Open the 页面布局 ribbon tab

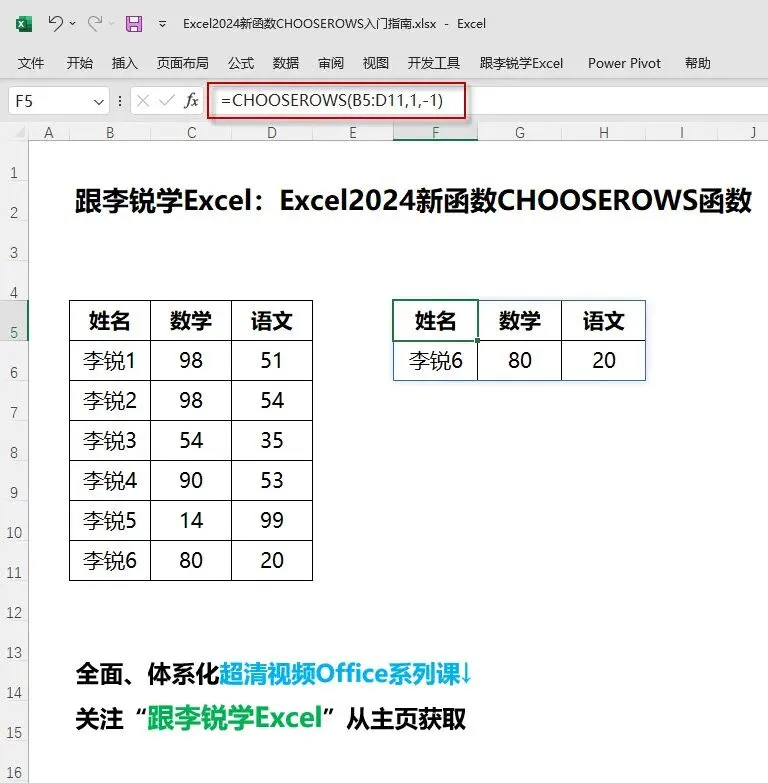183,63
